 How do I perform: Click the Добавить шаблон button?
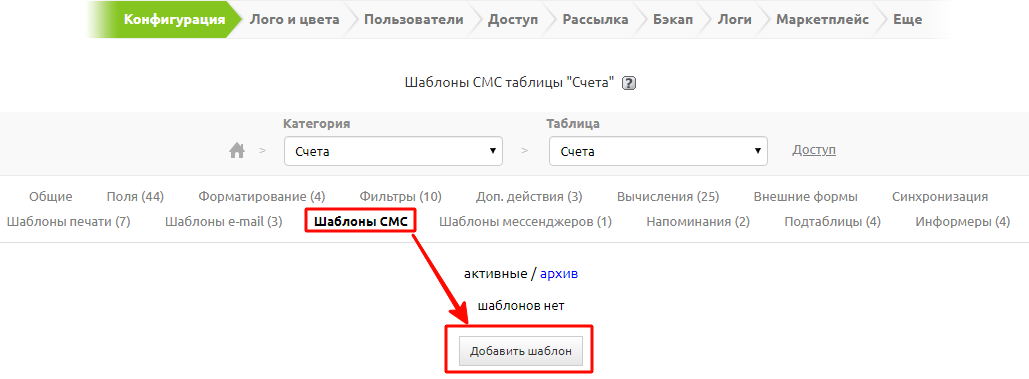(x=520, y=351)
